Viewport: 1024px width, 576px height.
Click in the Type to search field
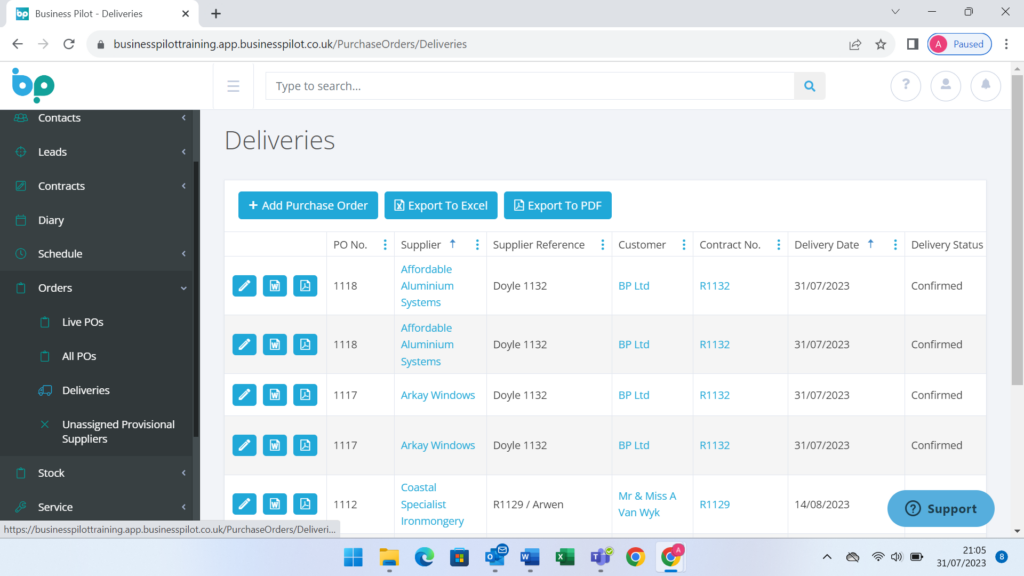[530, 86]
